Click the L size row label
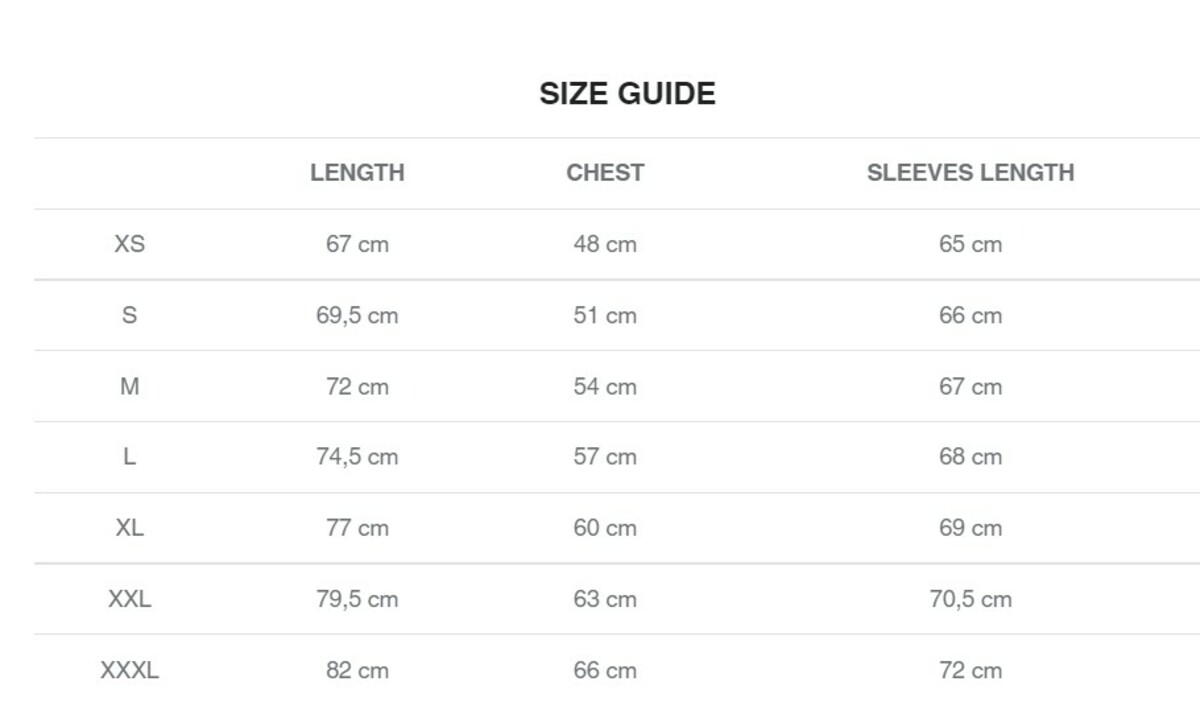 tap(129, 457)
